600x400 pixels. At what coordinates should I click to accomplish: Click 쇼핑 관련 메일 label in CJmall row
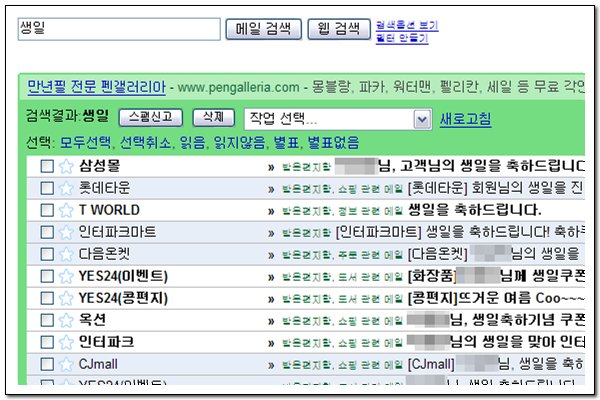pyautogui.click(x=370, y=366)
